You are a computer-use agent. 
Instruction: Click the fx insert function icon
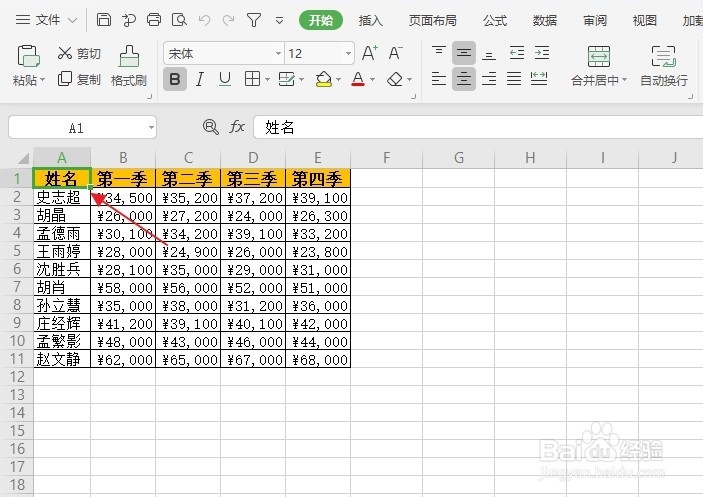coord(237,127)
